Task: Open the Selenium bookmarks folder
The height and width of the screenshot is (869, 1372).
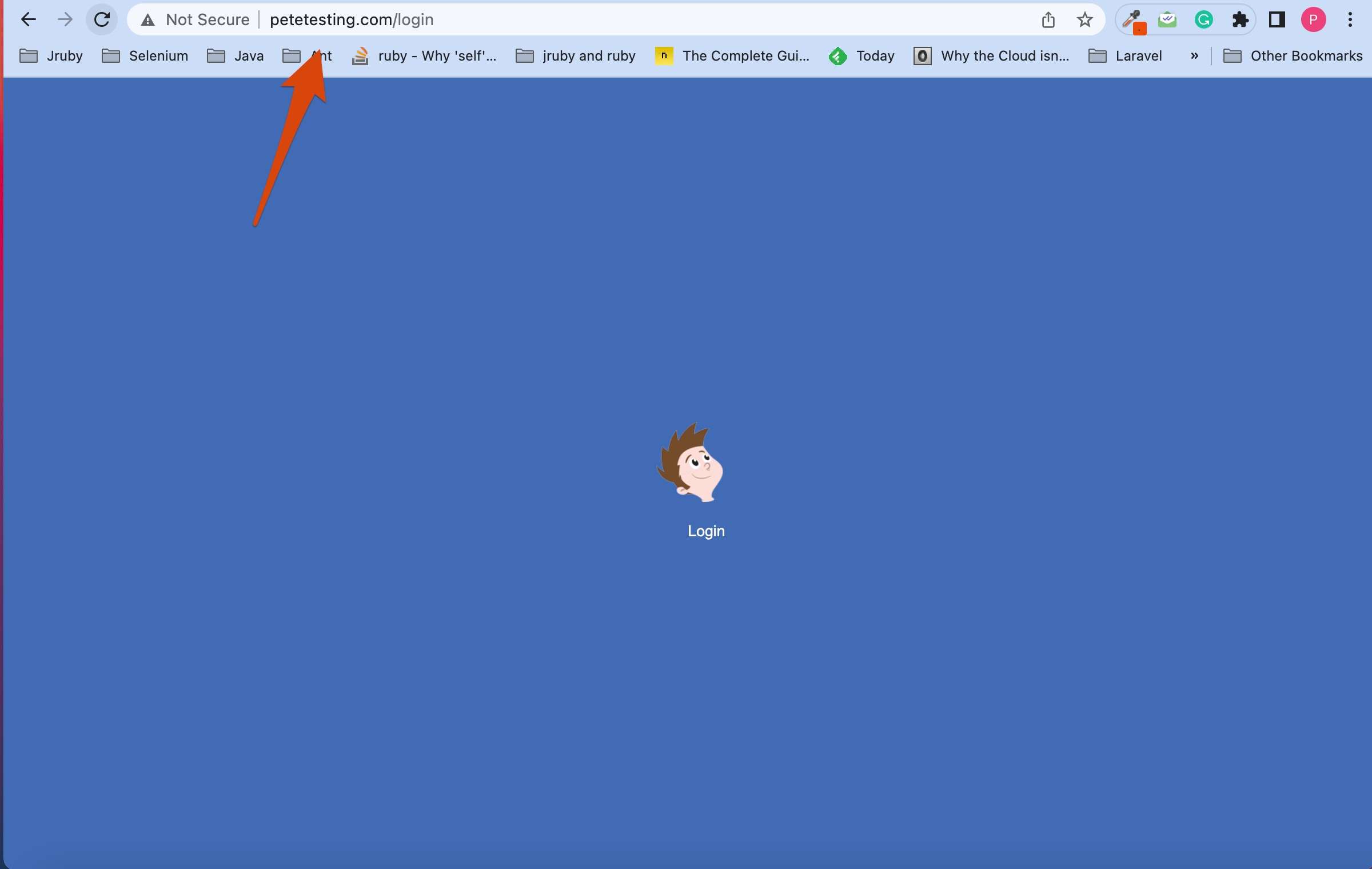Action: pyautogui.click(x=145, y=56)
